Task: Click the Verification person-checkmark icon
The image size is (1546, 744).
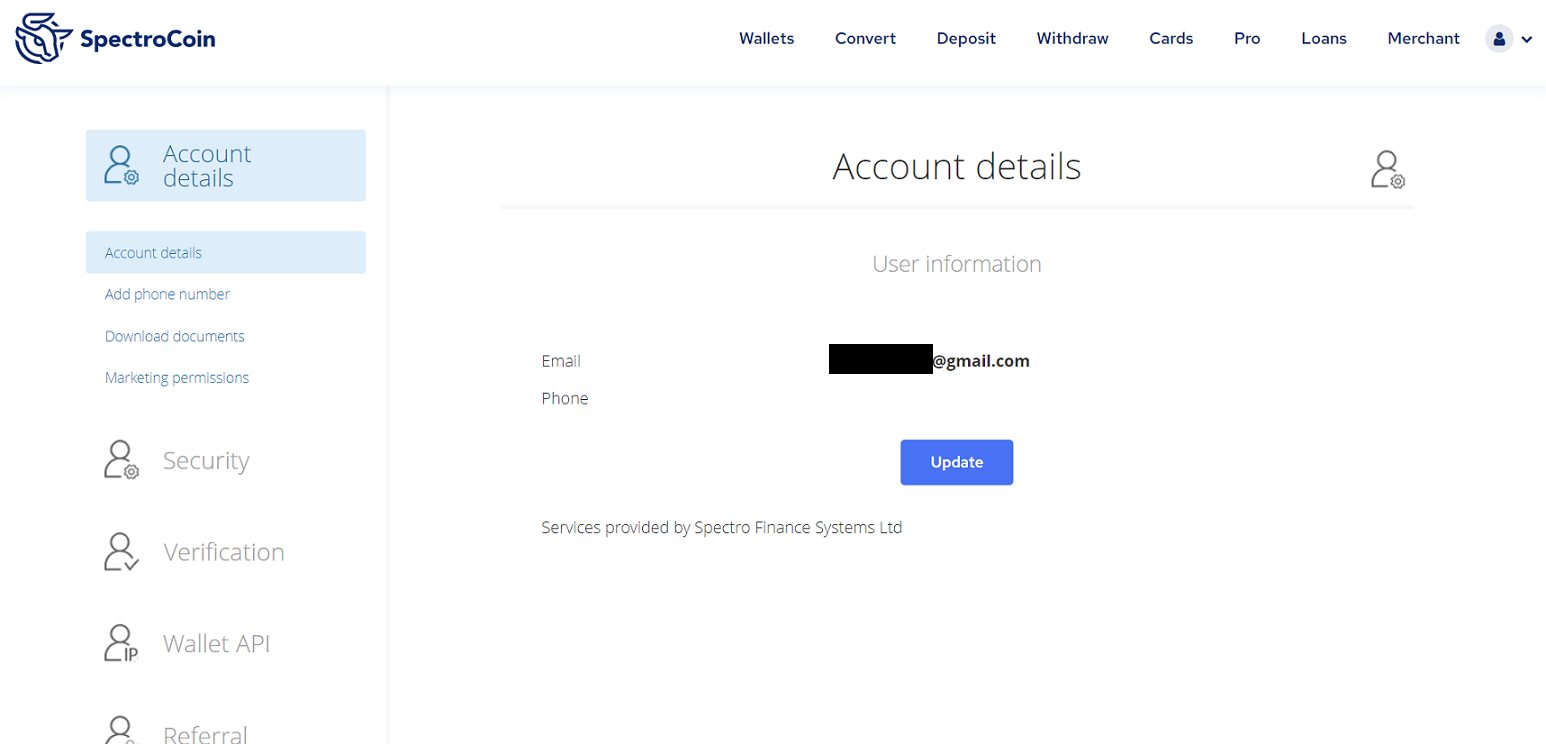Action: point(121,552)
